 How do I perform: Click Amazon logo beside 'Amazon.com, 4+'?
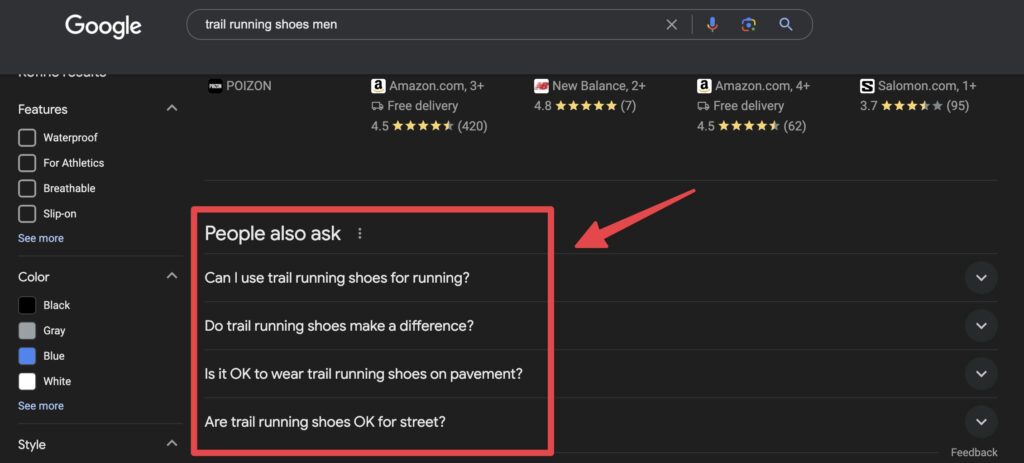click(704, 86)
